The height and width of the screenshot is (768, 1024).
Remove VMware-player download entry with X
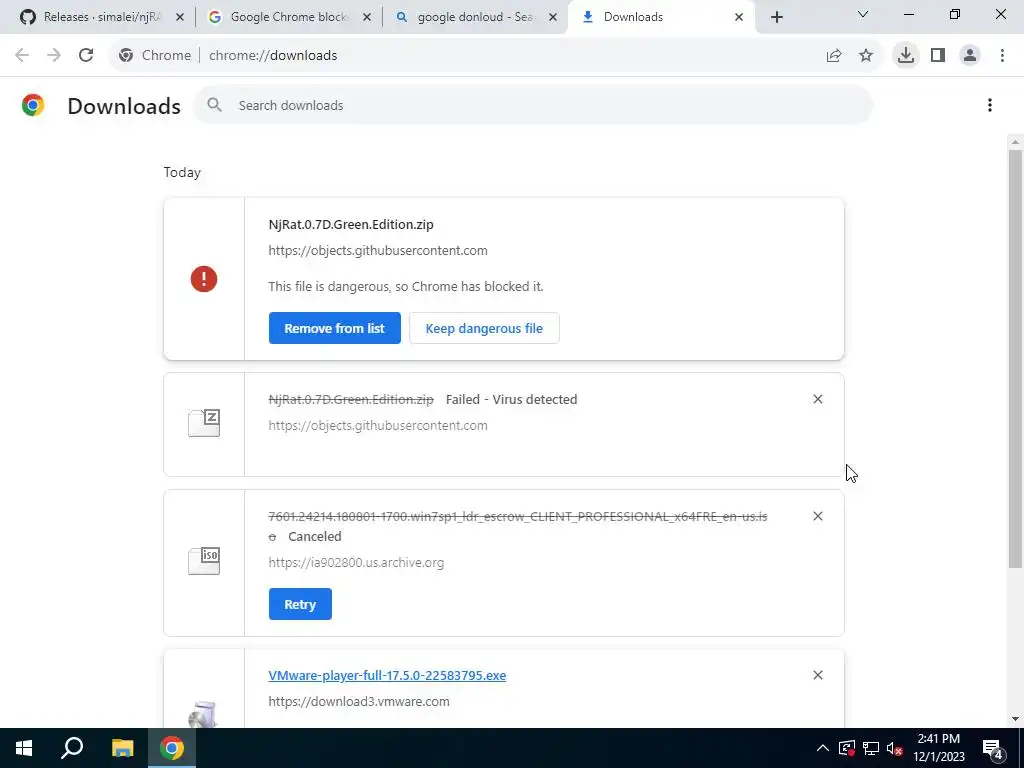(818, 675)
